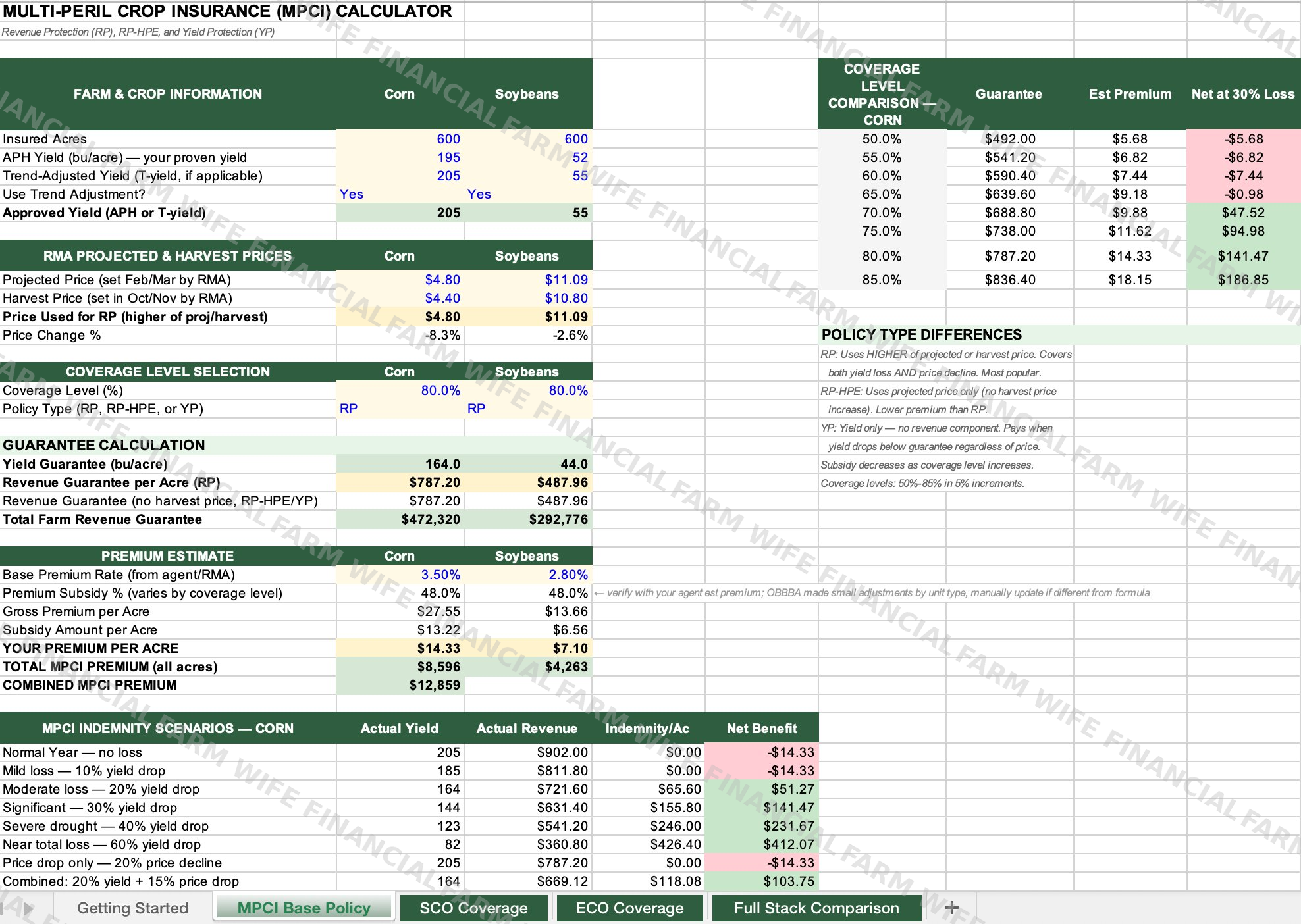Add a new sheet with the plus icon
This screenshot has height=924, width=1301.
(x=951, y=908)
